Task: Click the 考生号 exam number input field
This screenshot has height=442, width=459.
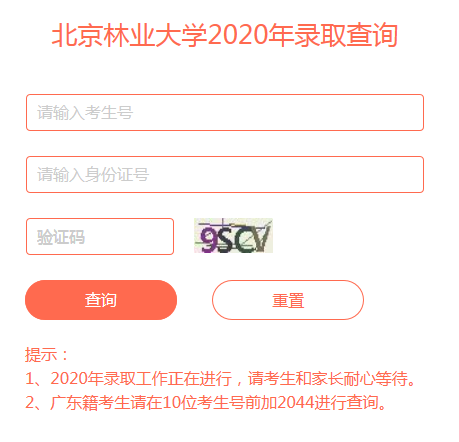Action: pyautogui.click(x=225, y=113)
